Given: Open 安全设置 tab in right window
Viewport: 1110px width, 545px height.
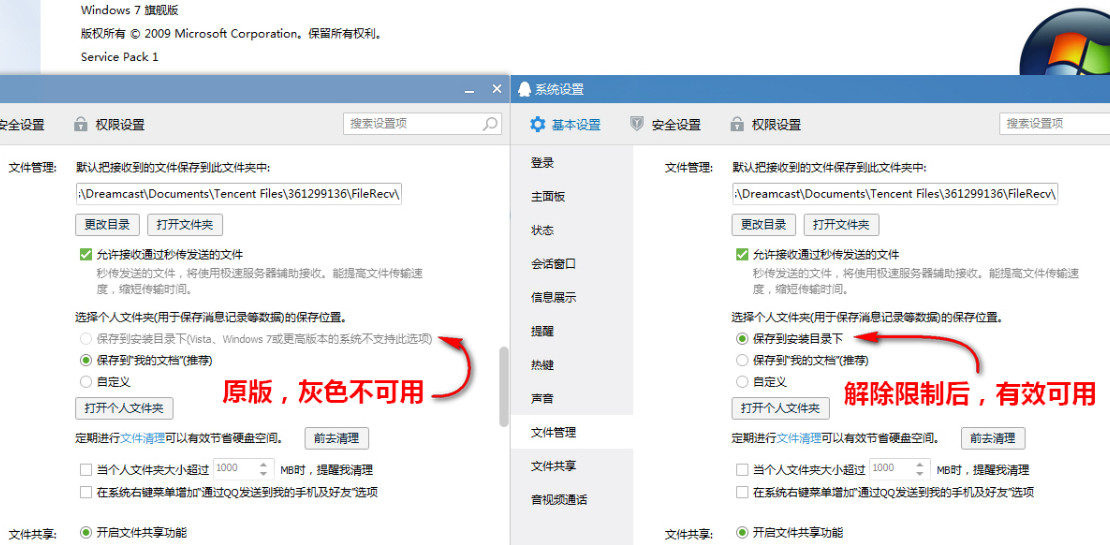Looking at the screenshot, I should pos(665,125).
